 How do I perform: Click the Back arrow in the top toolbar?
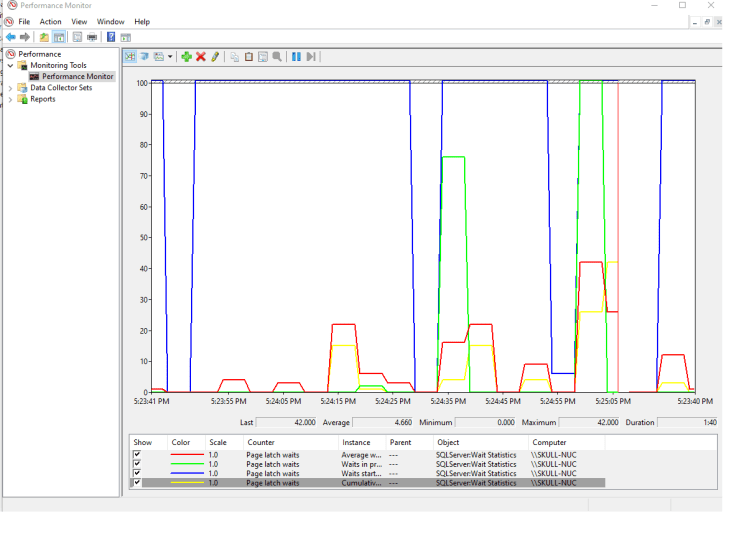point(10,37)
